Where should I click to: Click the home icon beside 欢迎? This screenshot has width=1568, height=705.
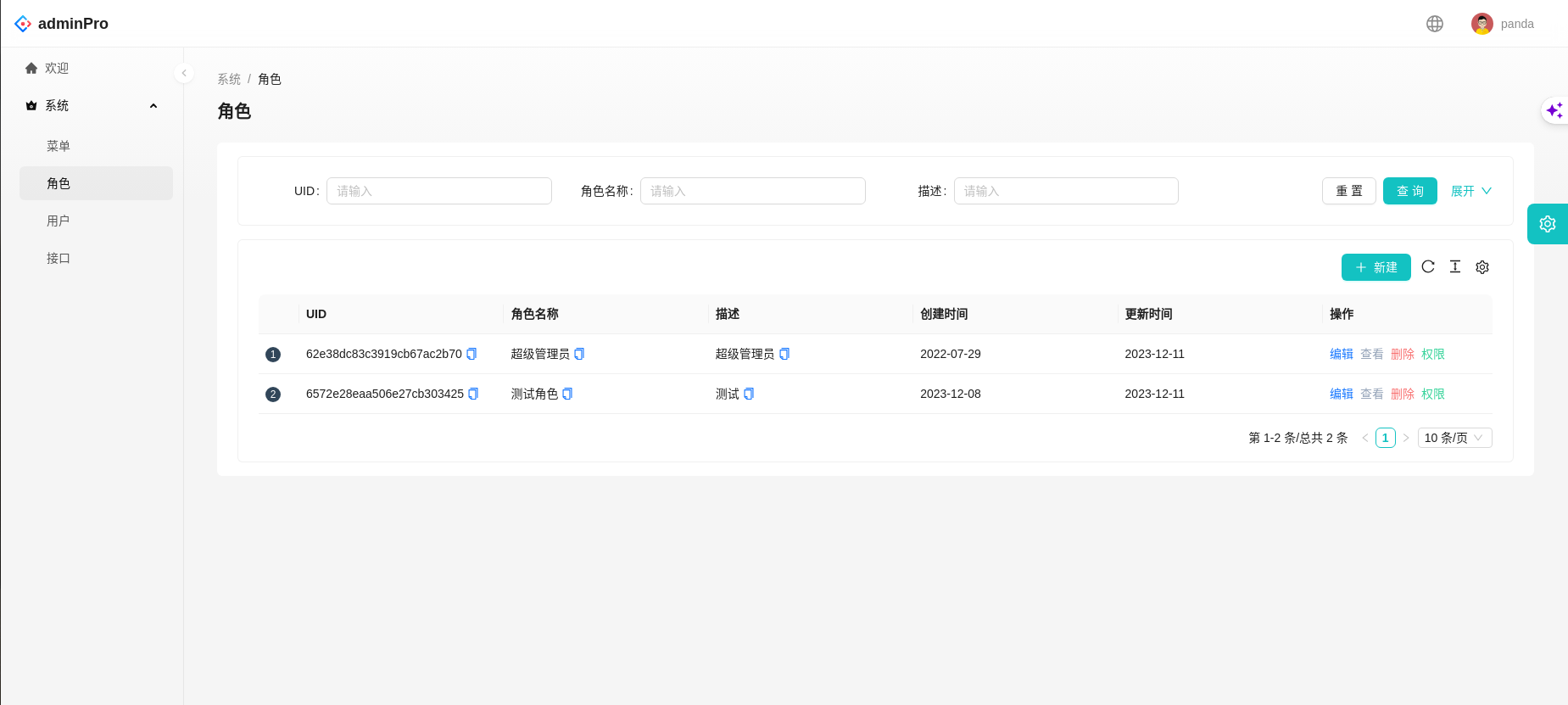point(31,68)
